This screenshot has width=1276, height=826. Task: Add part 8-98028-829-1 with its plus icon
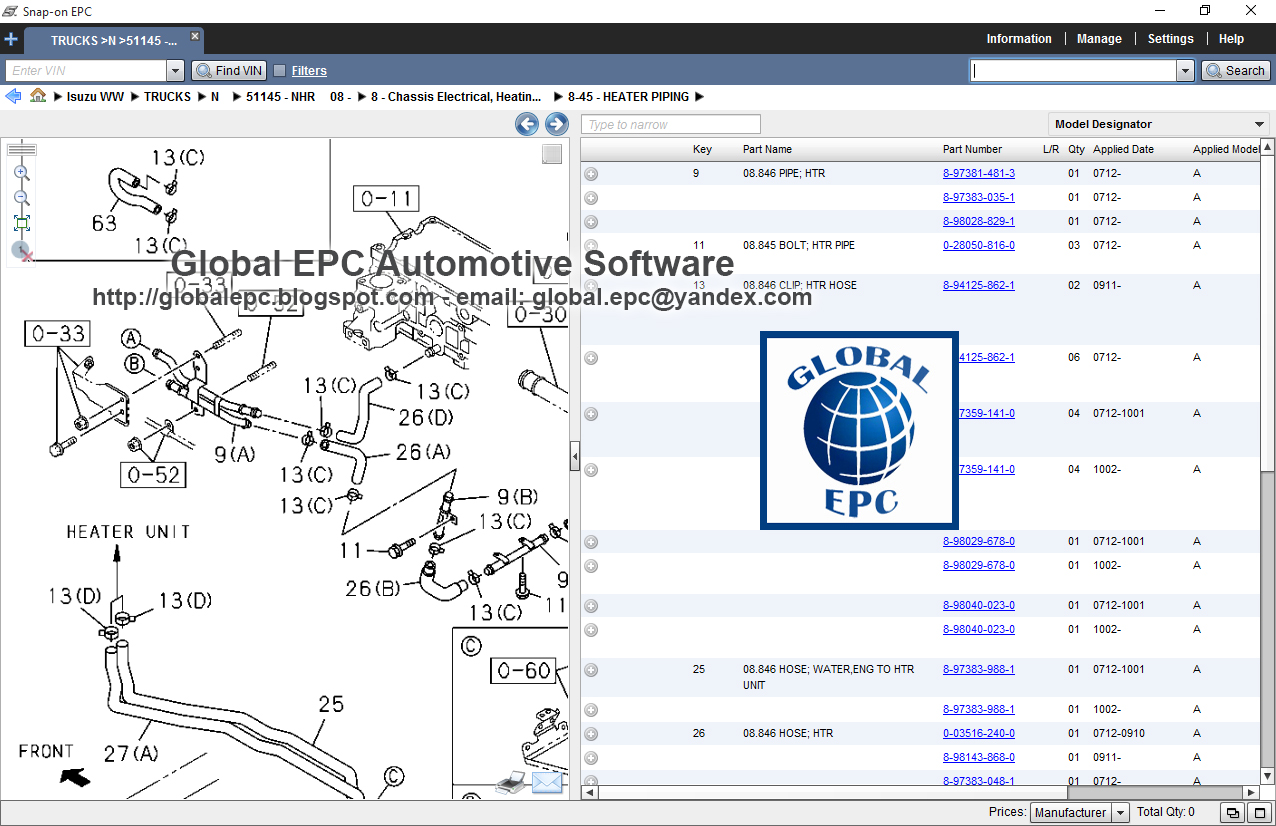(x=591, y=222)
